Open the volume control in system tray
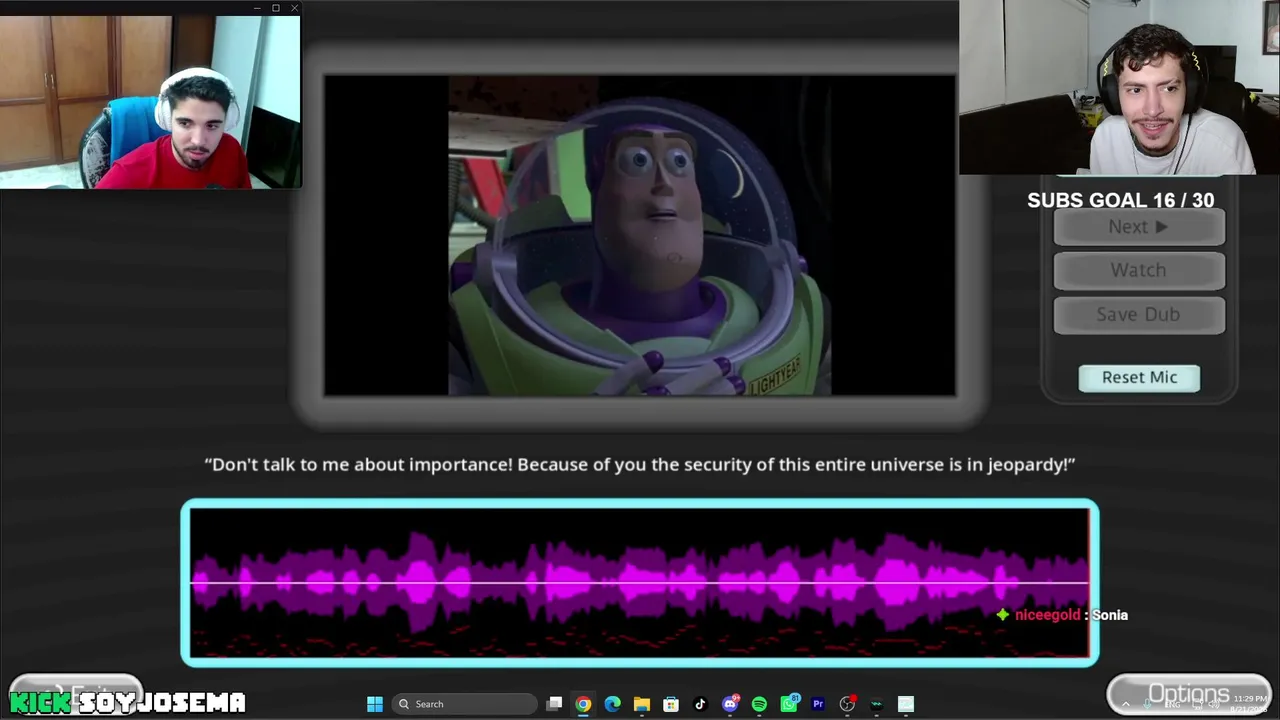The width and height of the screenshot is (1280, 720). [1216, 704]
